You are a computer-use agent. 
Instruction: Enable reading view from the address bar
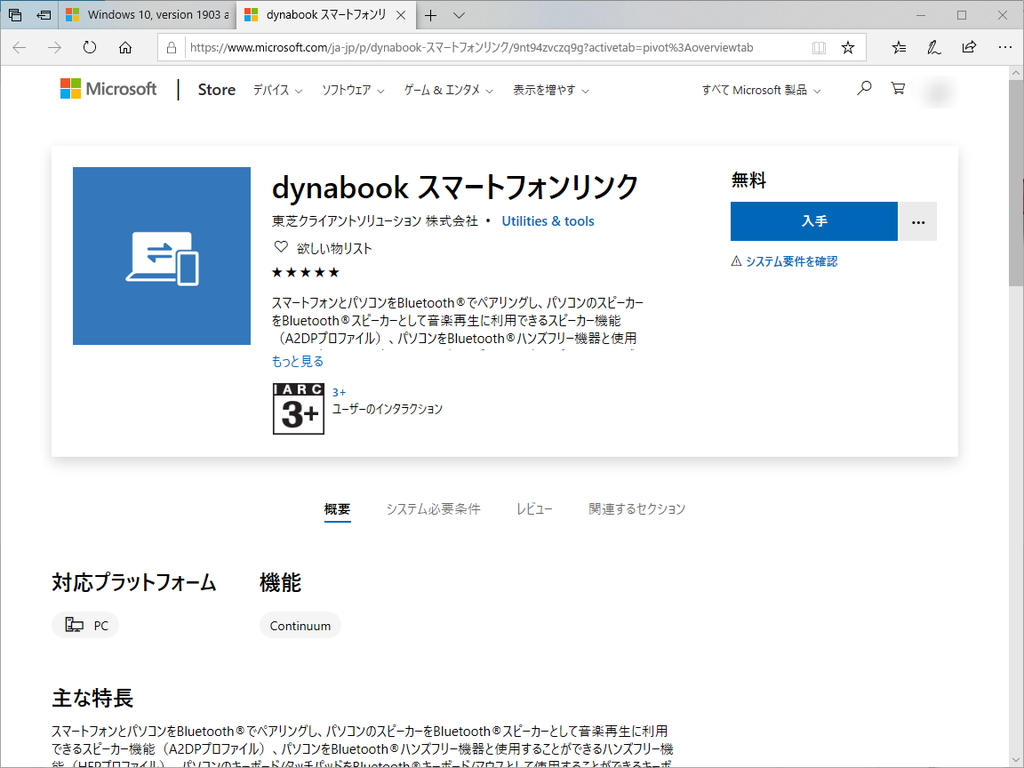817,47
